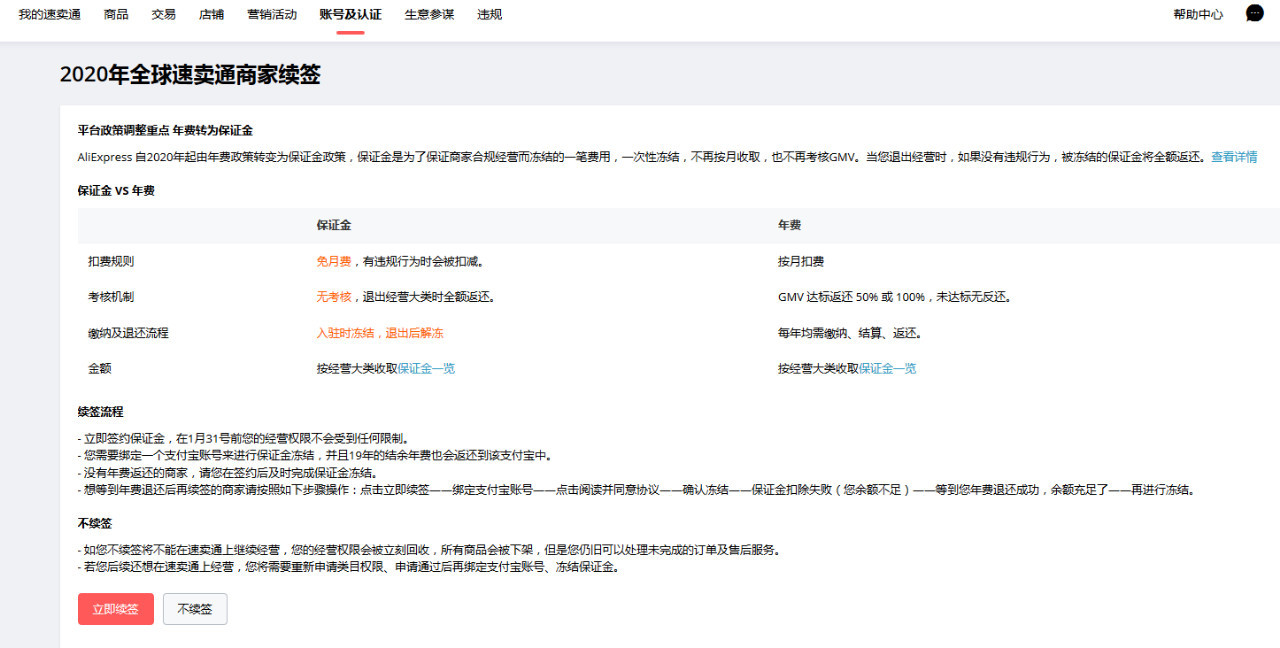Click the 保证金 table column header

point(334,225)
